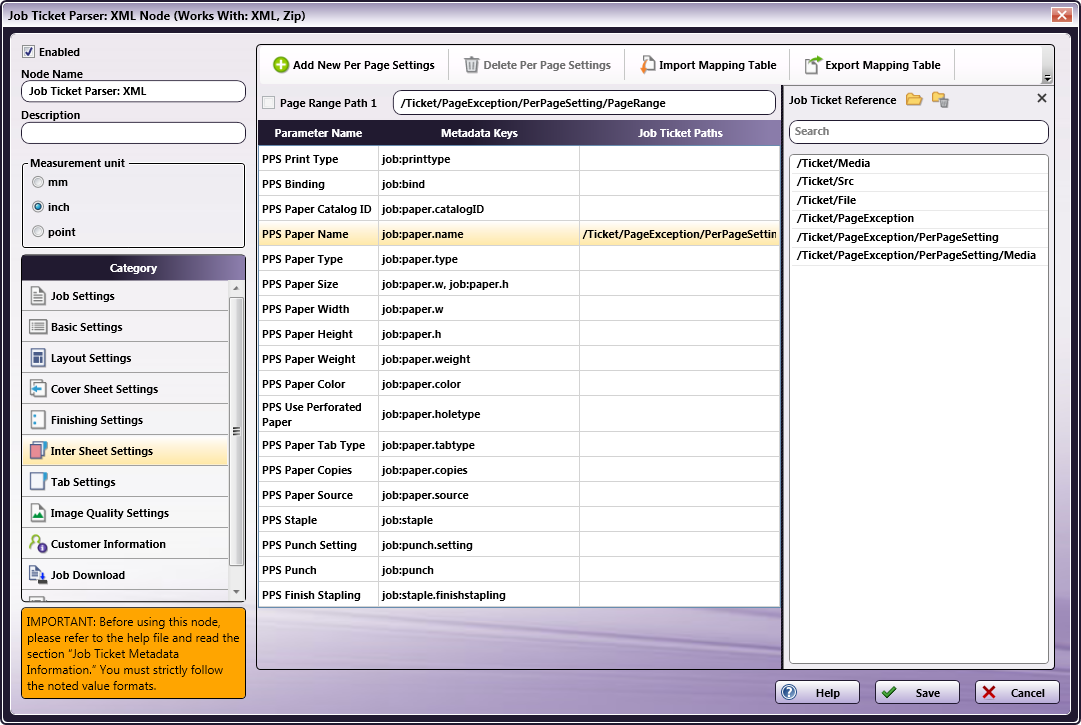Click the Export Mapping Table icon
Viewport: 1081px width, 725px height.
(x=813, y=65)
